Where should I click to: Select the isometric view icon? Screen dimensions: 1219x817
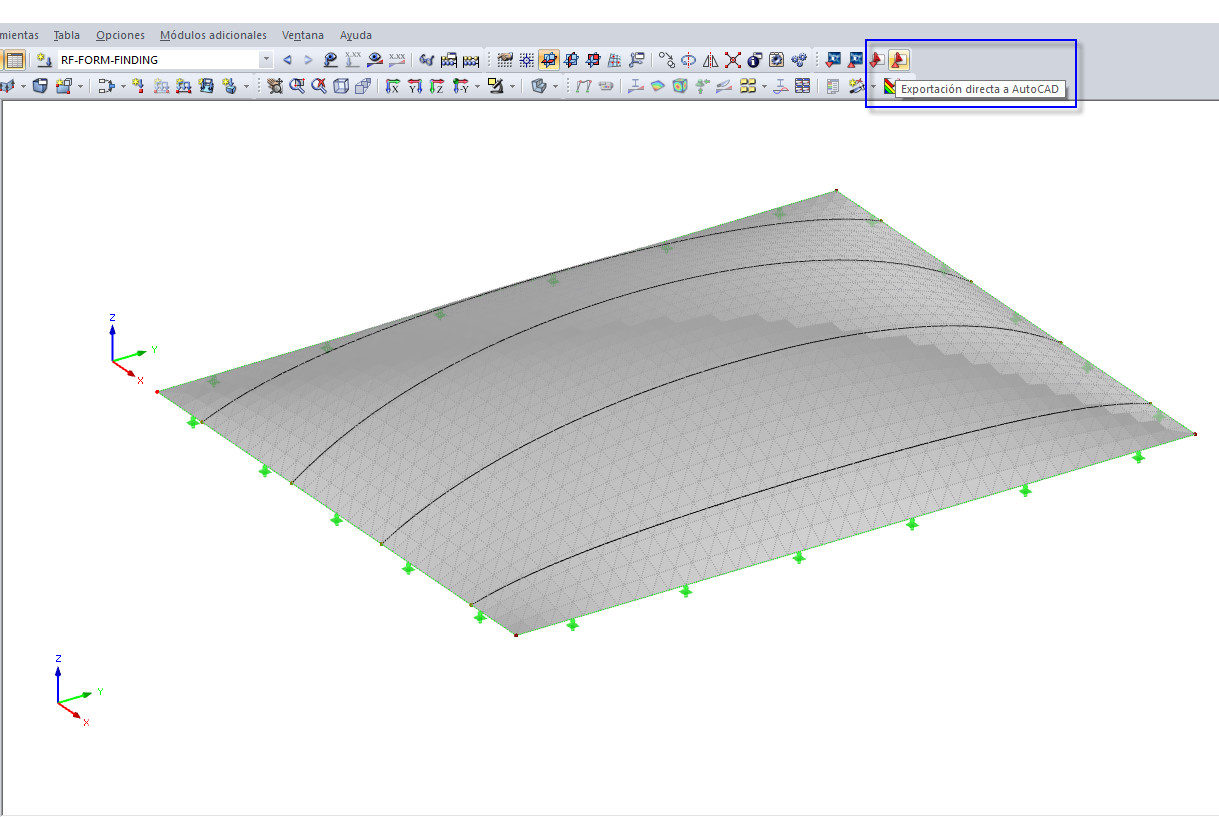(x=342, y=87)
